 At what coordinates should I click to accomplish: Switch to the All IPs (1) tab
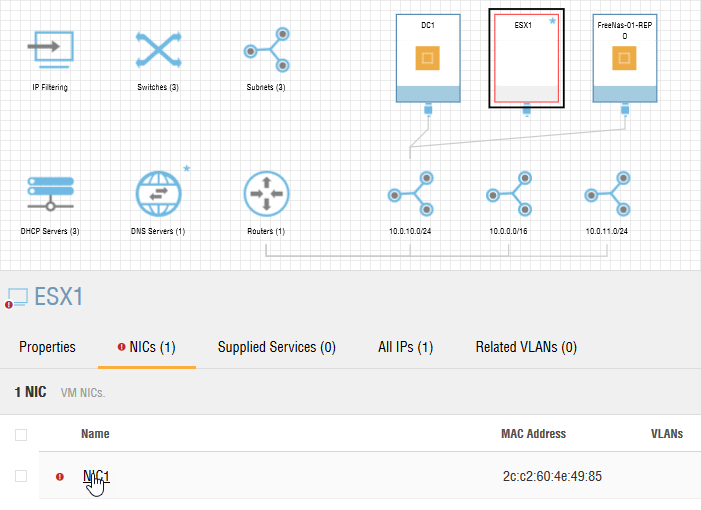pos(405,347)
